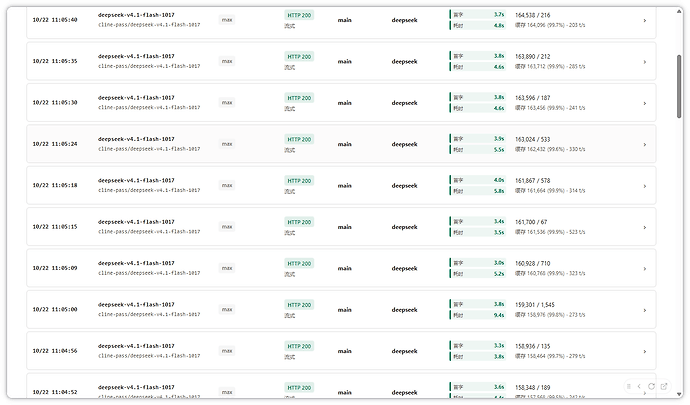Click the open-in-new-window icon in floating toolbar

(x=664, y=387)
